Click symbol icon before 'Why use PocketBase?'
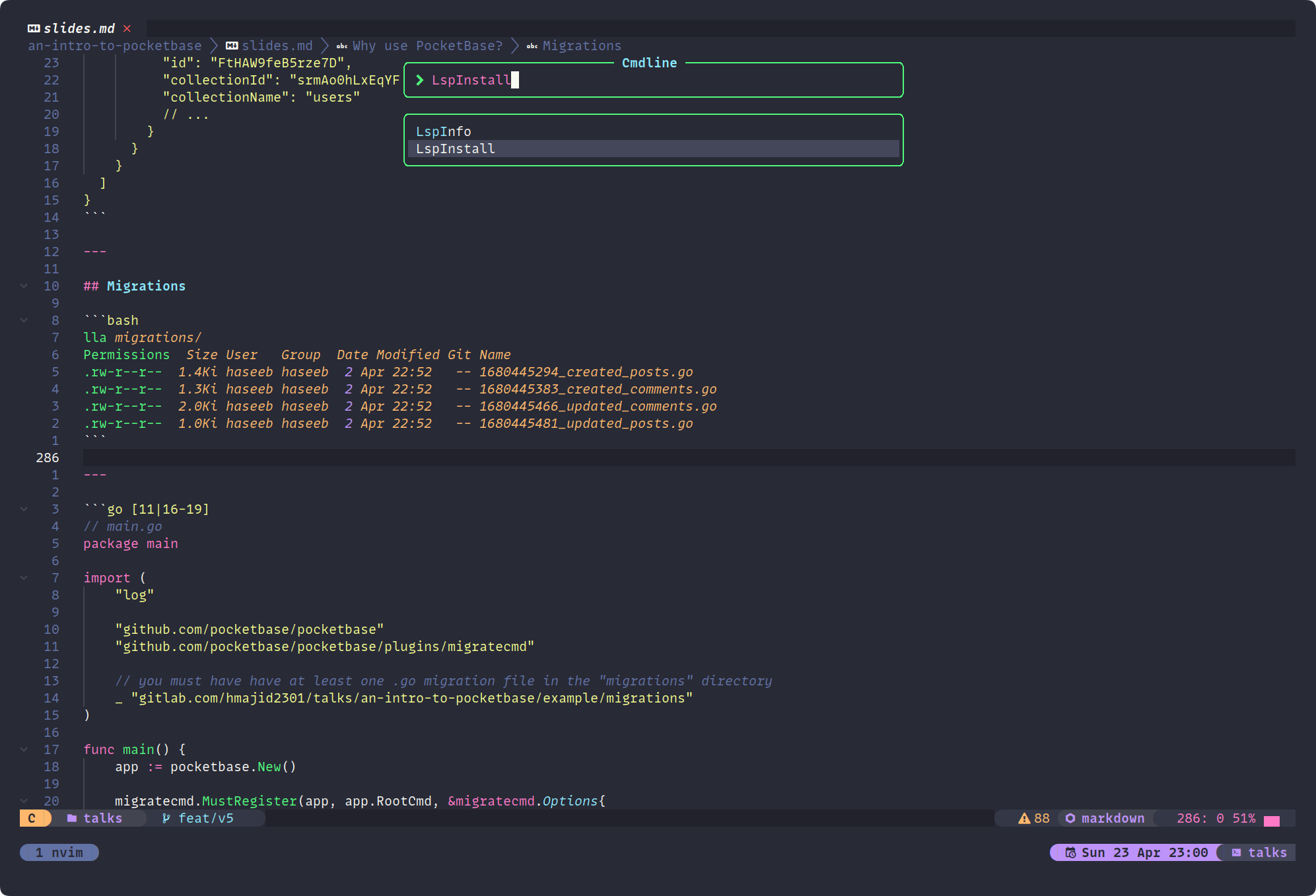Screen dimensions: 1316x896 click(342, 46)
